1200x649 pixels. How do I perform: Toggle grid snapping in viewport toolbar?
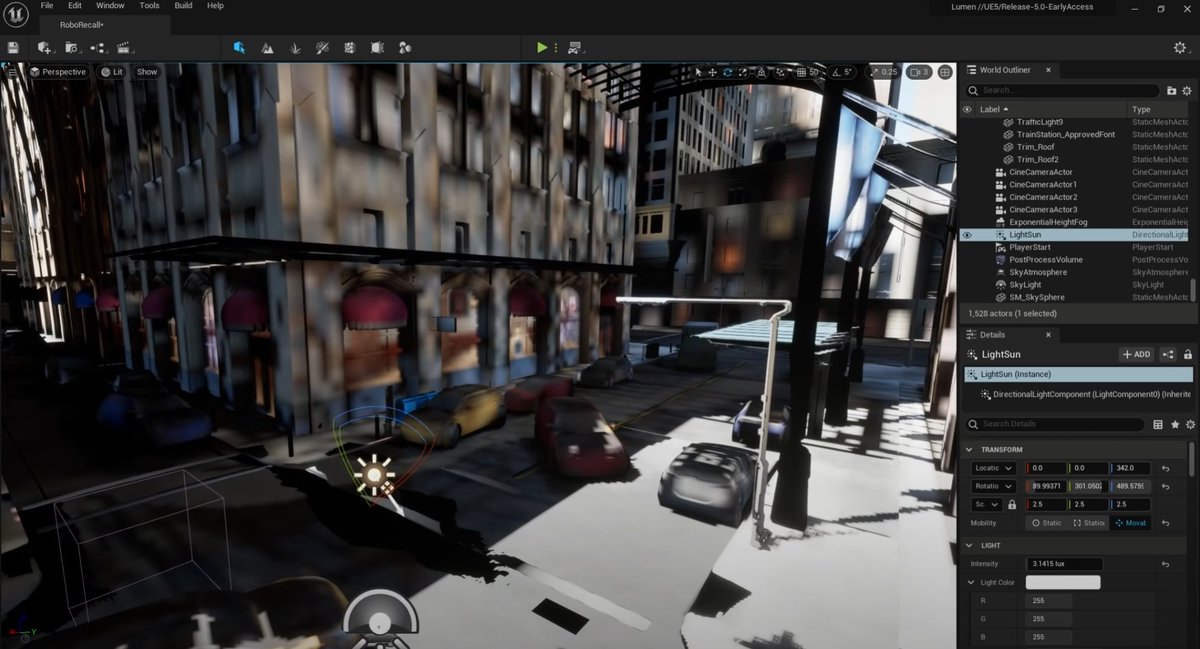coord(801,72)
